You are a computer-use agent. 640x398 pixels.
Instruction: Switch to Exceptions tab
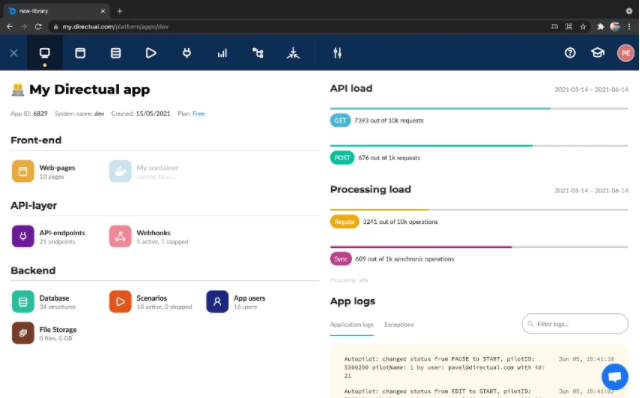click(399, 325)
